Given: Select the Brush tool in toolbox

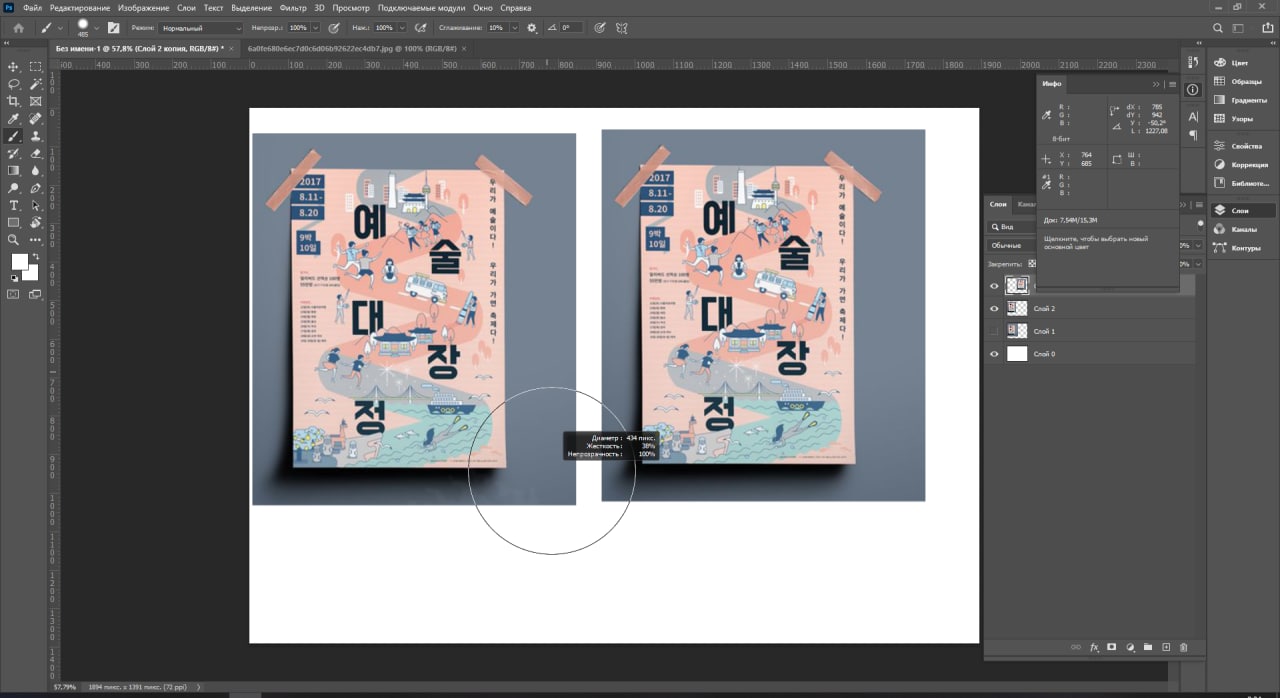Looking at the screenshot, I should point(14,136).
